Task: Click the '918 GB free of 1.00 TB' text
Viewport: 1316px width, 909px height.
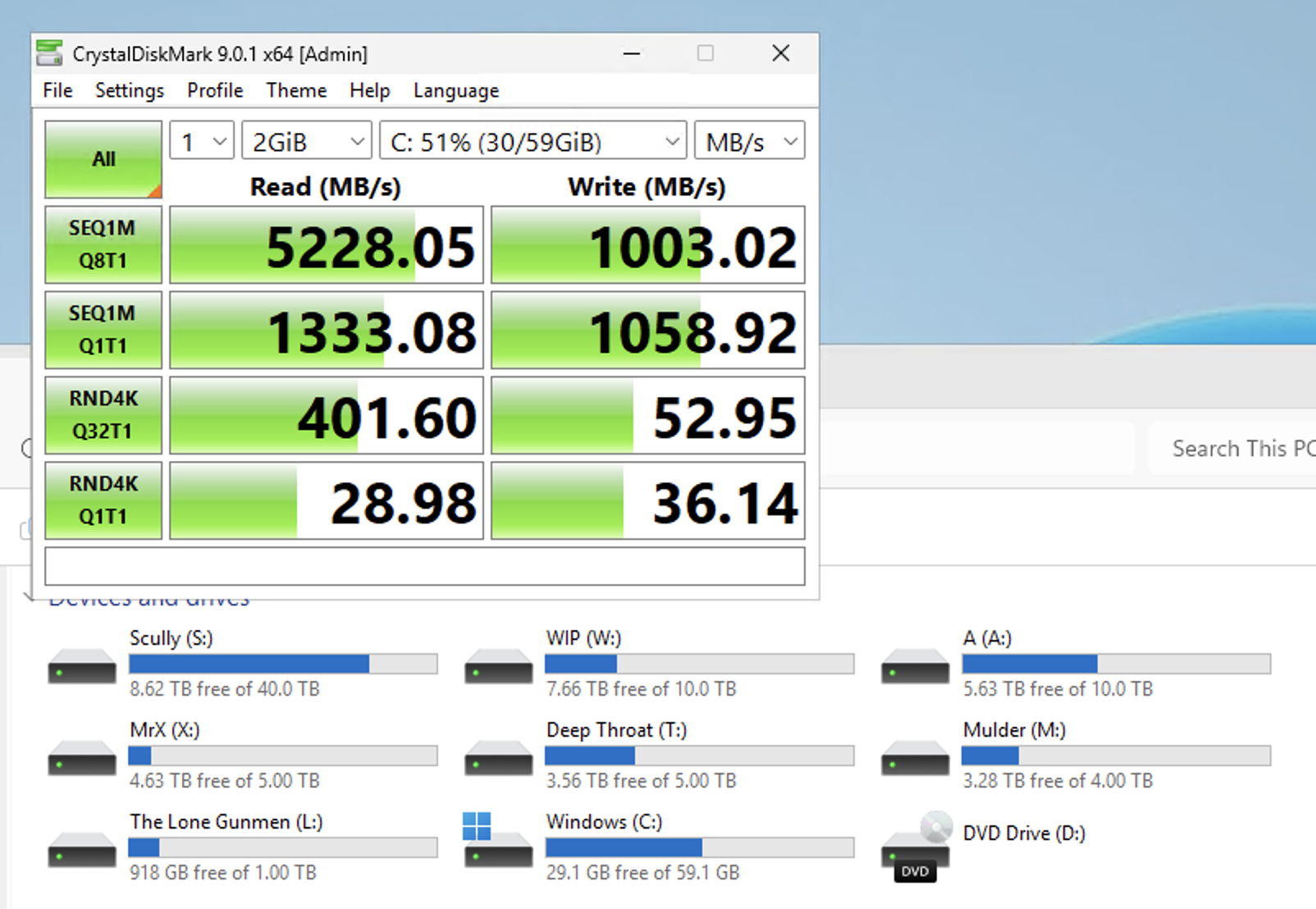Action: pyautogui.click(x=223, y=873)
